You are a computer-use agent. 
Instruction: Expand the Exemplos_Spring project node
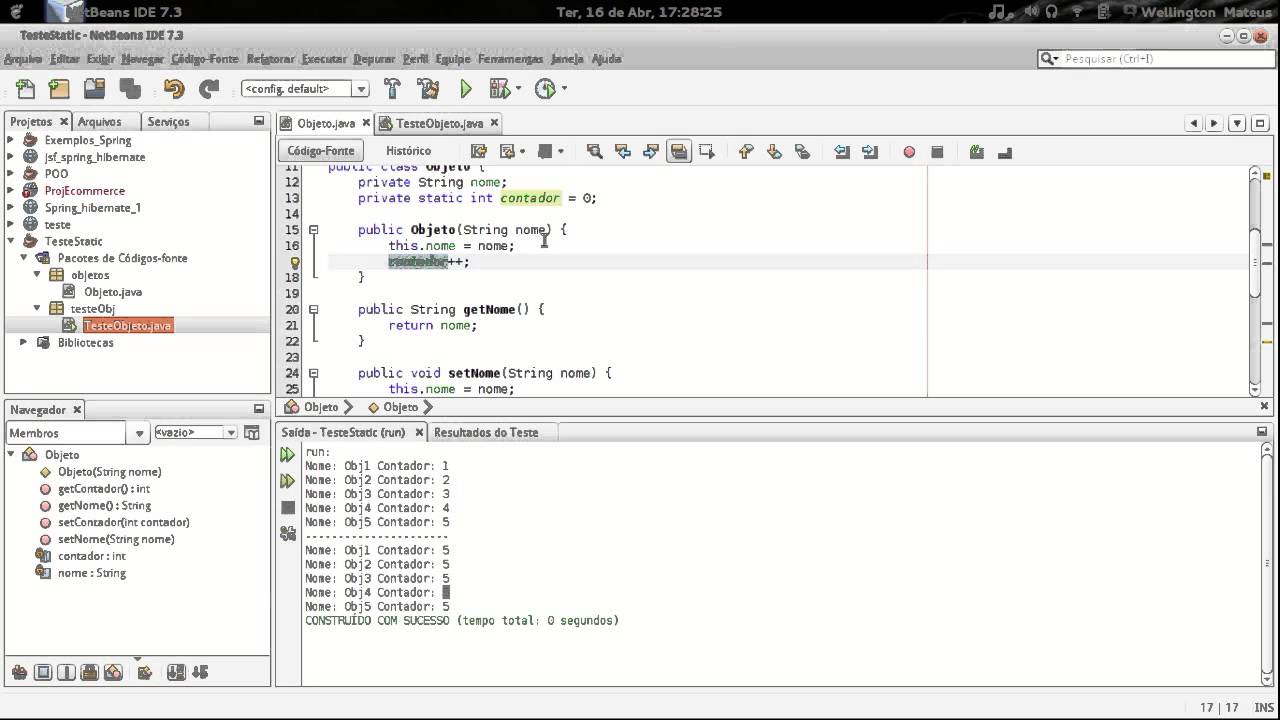pos(11,140)
